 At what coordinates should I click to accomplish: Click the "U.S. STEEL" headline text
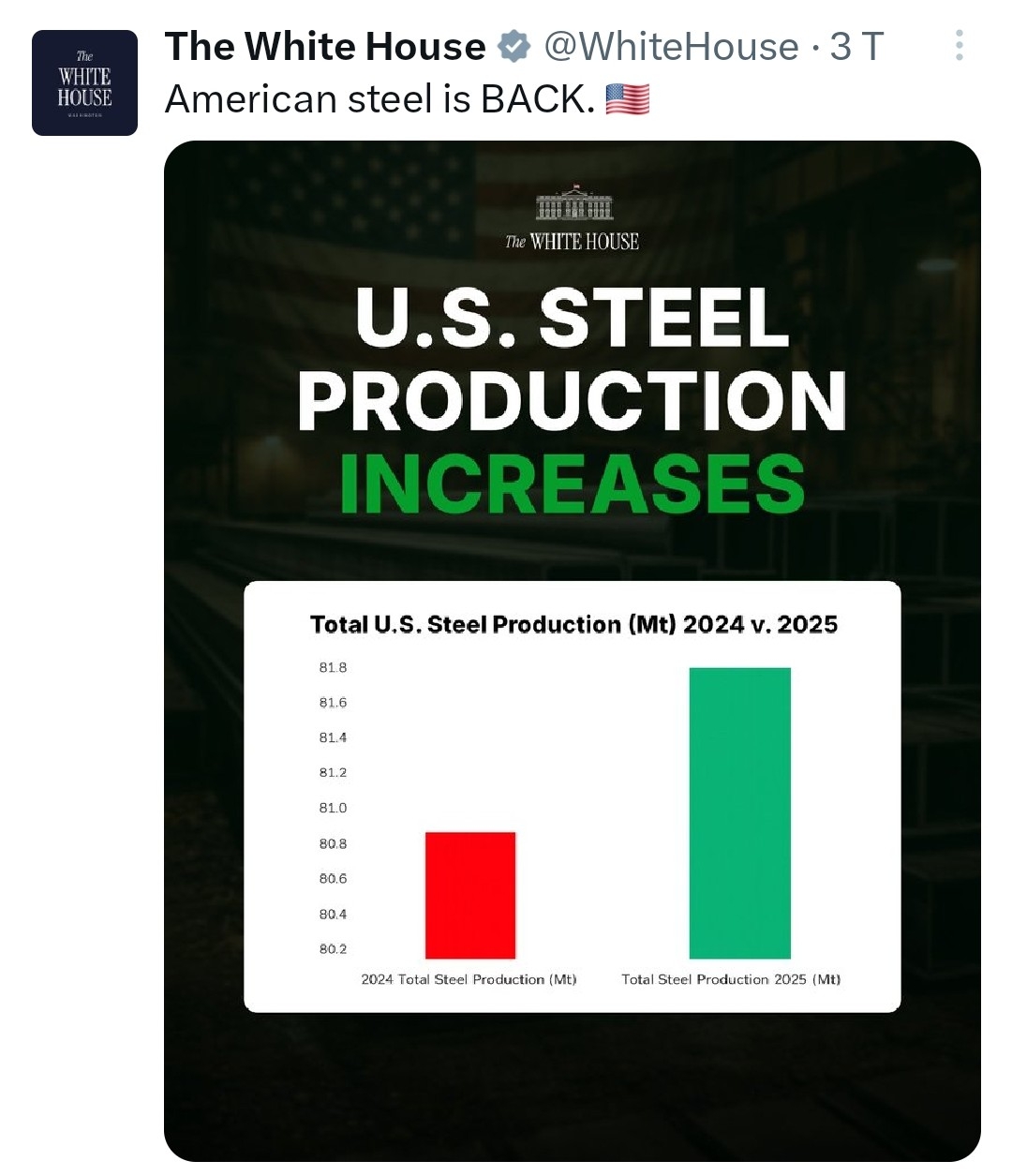click(572, 317)
